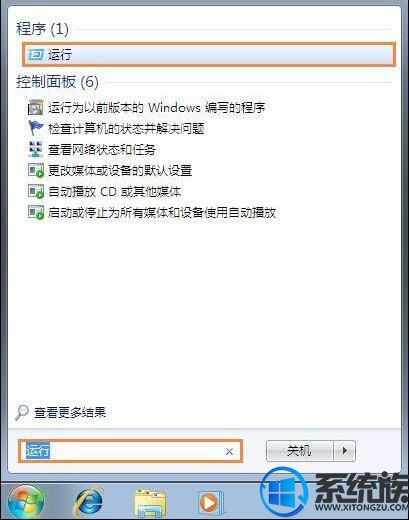Click the magnifier icon by 查看更多结果
Screen dimensions: 409x520
click(22, 413)
